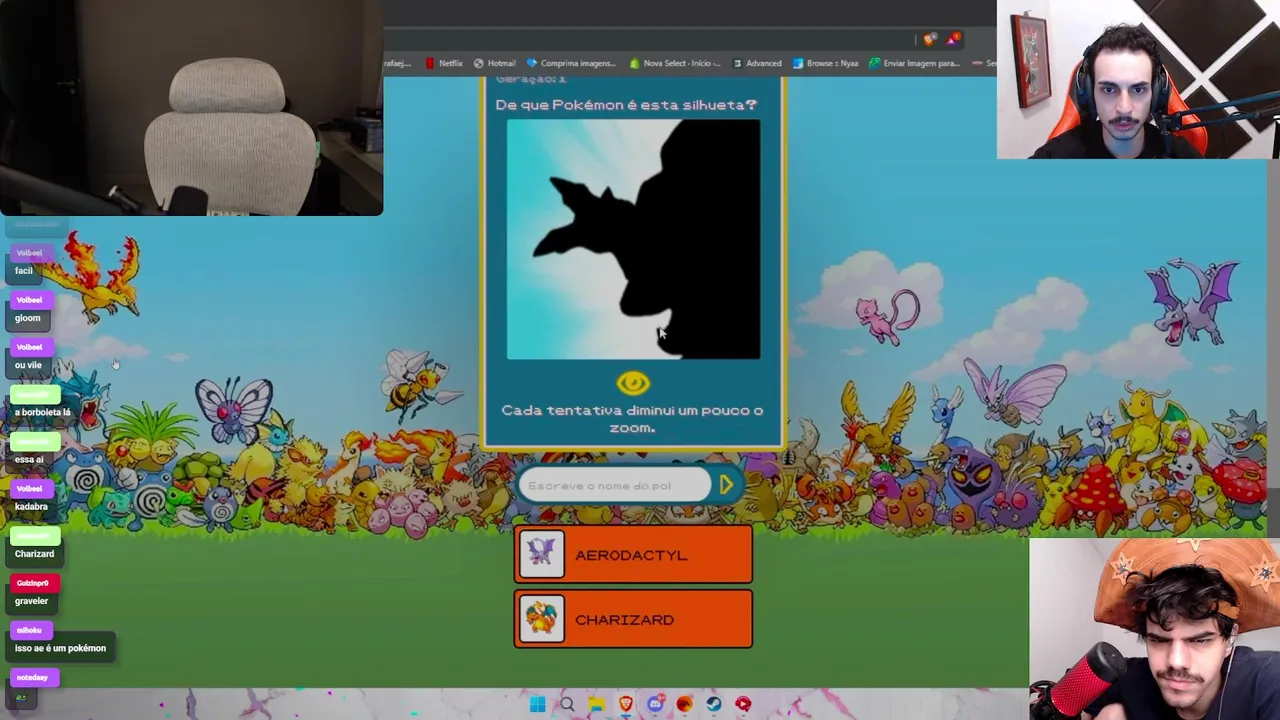Screen dimensions: 1280x720
Task: Open the Browse :: Nyaa bookmark
Action: 825,63
